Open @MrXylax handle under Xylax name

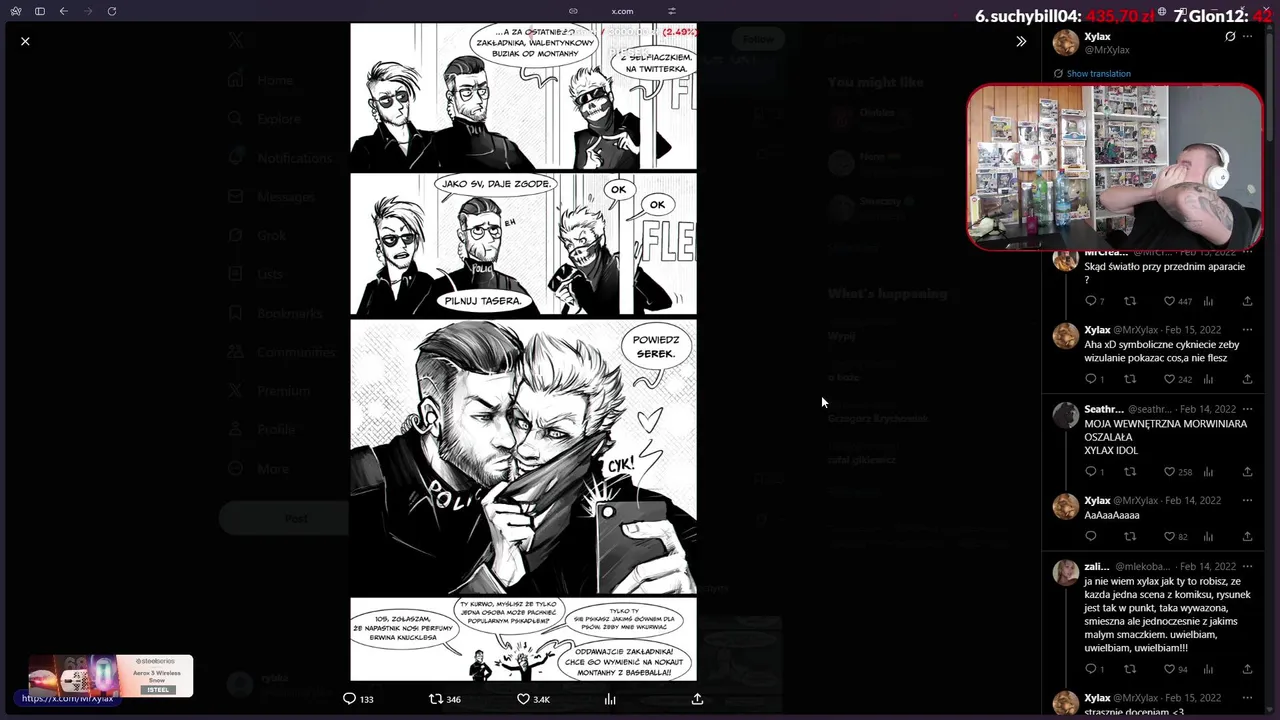coord(1107,50)
